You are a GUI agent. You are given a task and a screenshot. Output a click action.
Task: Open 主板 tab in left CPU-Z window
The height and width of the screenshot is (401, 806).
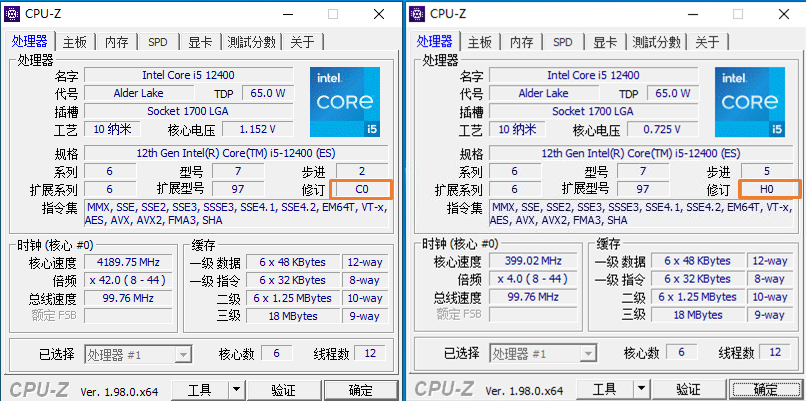[x=75, y=42]
